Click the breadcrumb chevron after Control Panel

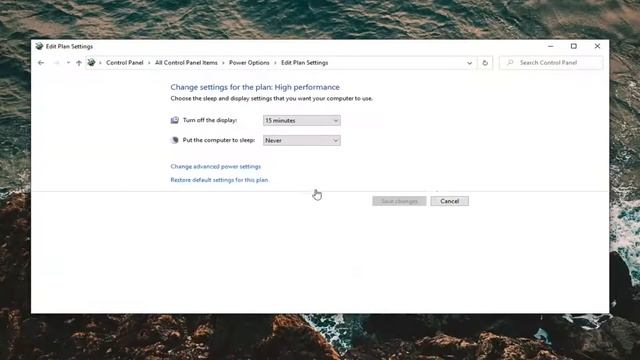coord(149,63)
